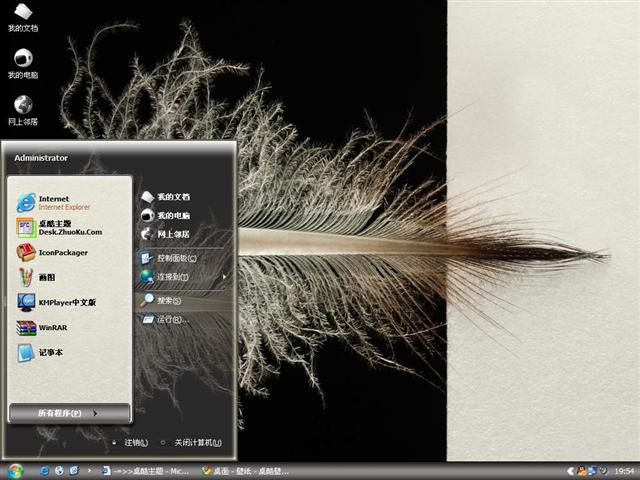Click 关闭计算机(U) shutdown button
Image resolution: width=640 pixels, height=480 pixels.
191,442
